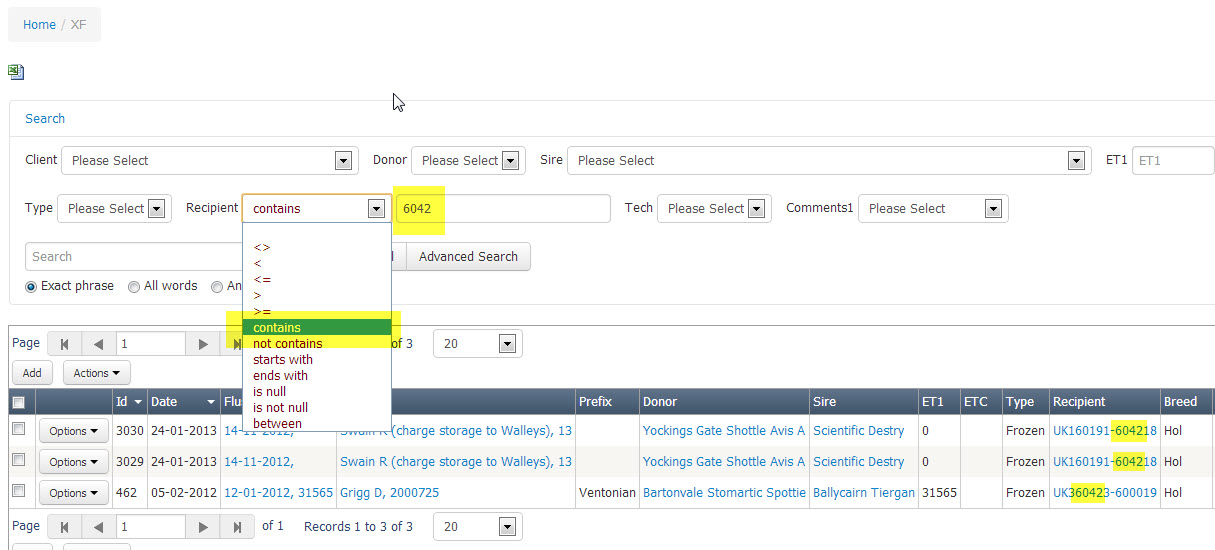Viewport: 1215px width, 550px height.
Task: Click the Recipient value field containing 6042
Action: (x=503, y=209)
